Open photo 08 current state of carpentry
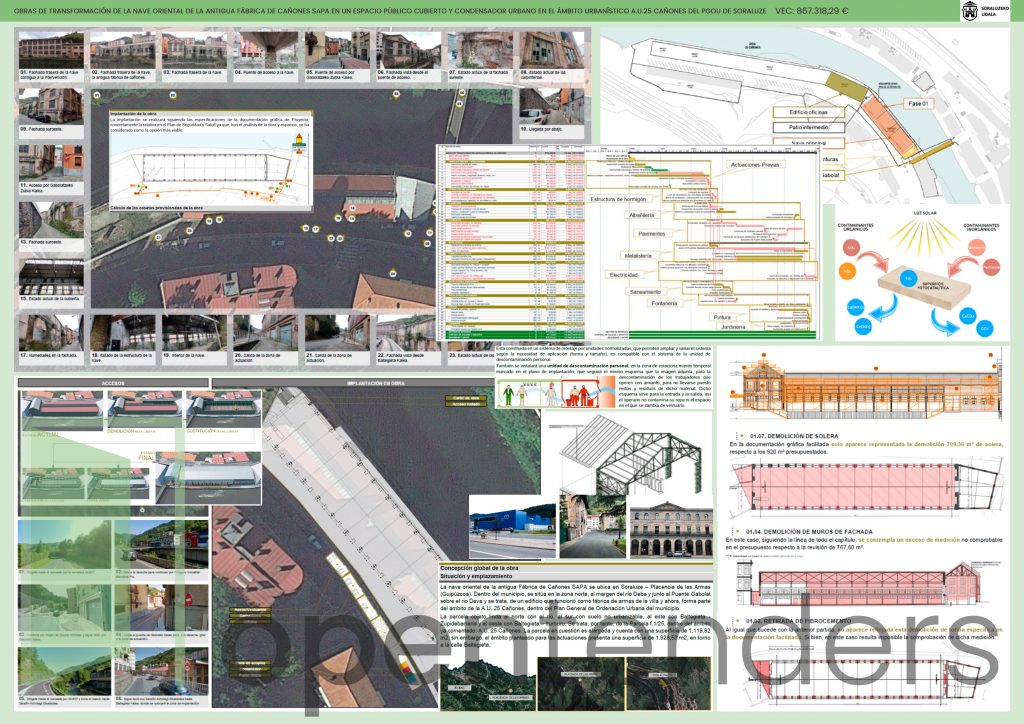This screenshot has width=1024, height=724. tap(552, 50)
